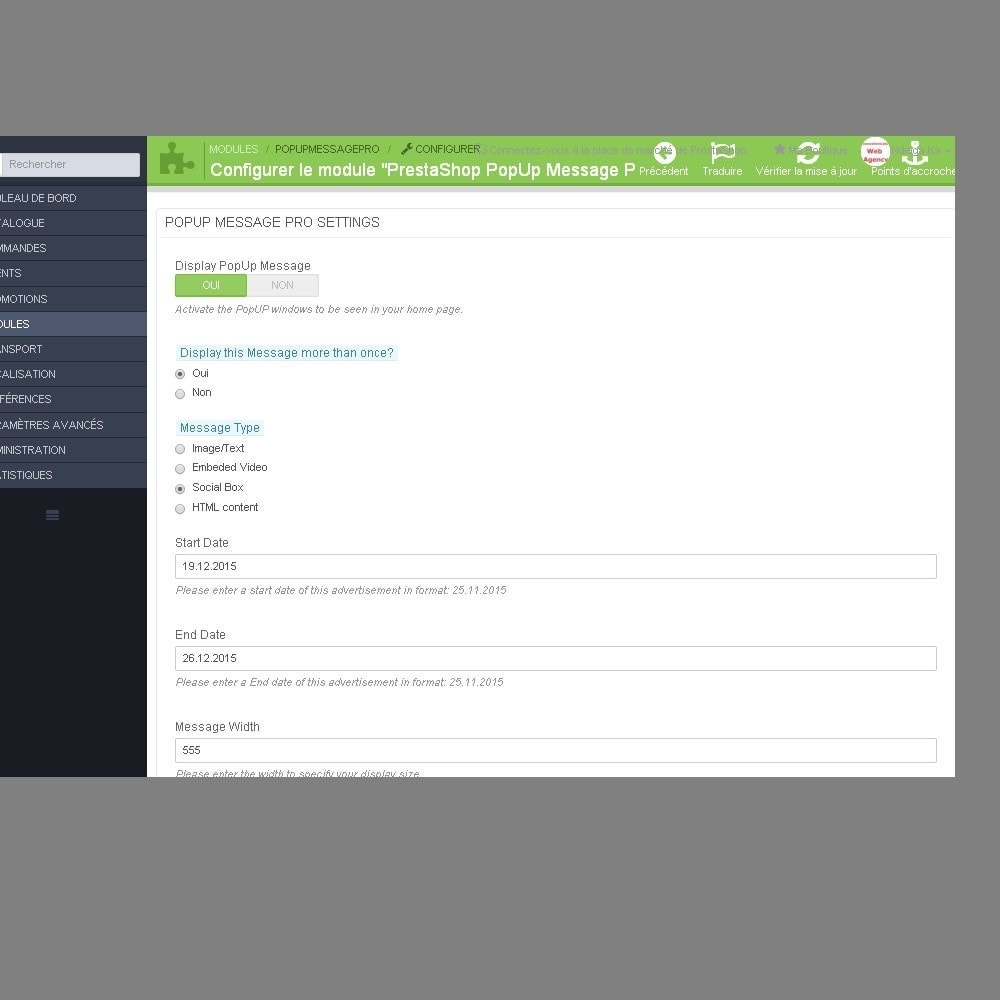The image size is (1000, 1000).
Task: Open the Préférences menu
Action: (73, 399)
